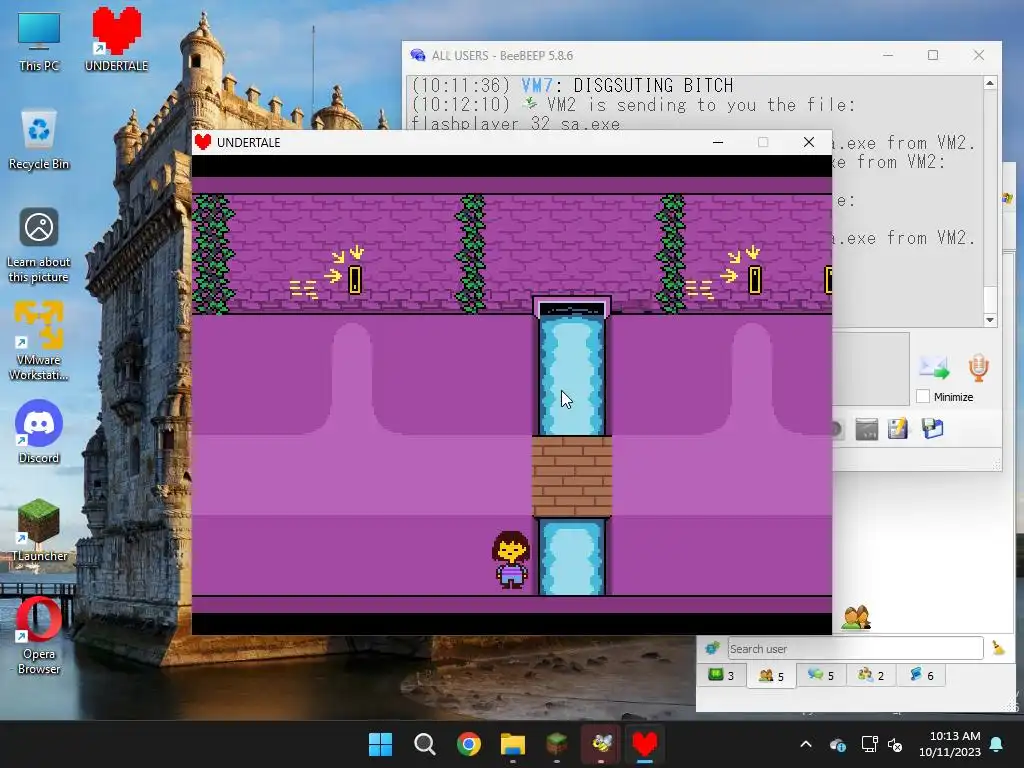
Task: Select the Opera Browser desktop shortcut
Action: tap(39, 635)
